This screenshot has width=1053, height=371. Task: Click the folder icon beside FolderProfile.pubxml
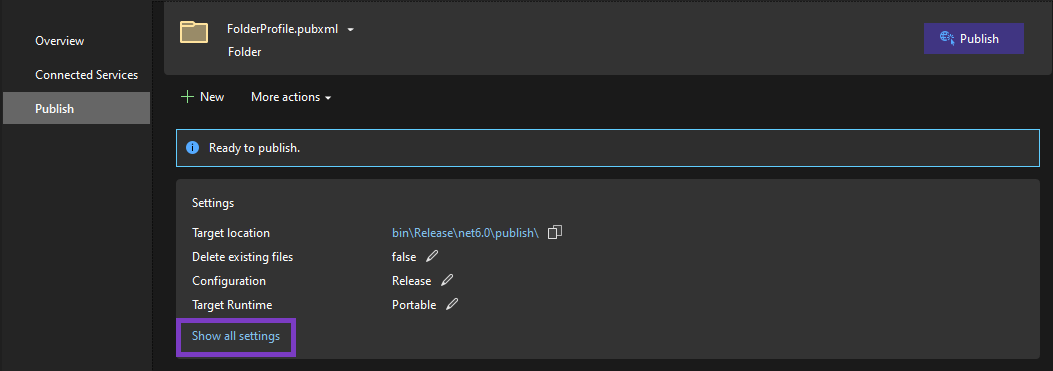[x=193, y=32]
